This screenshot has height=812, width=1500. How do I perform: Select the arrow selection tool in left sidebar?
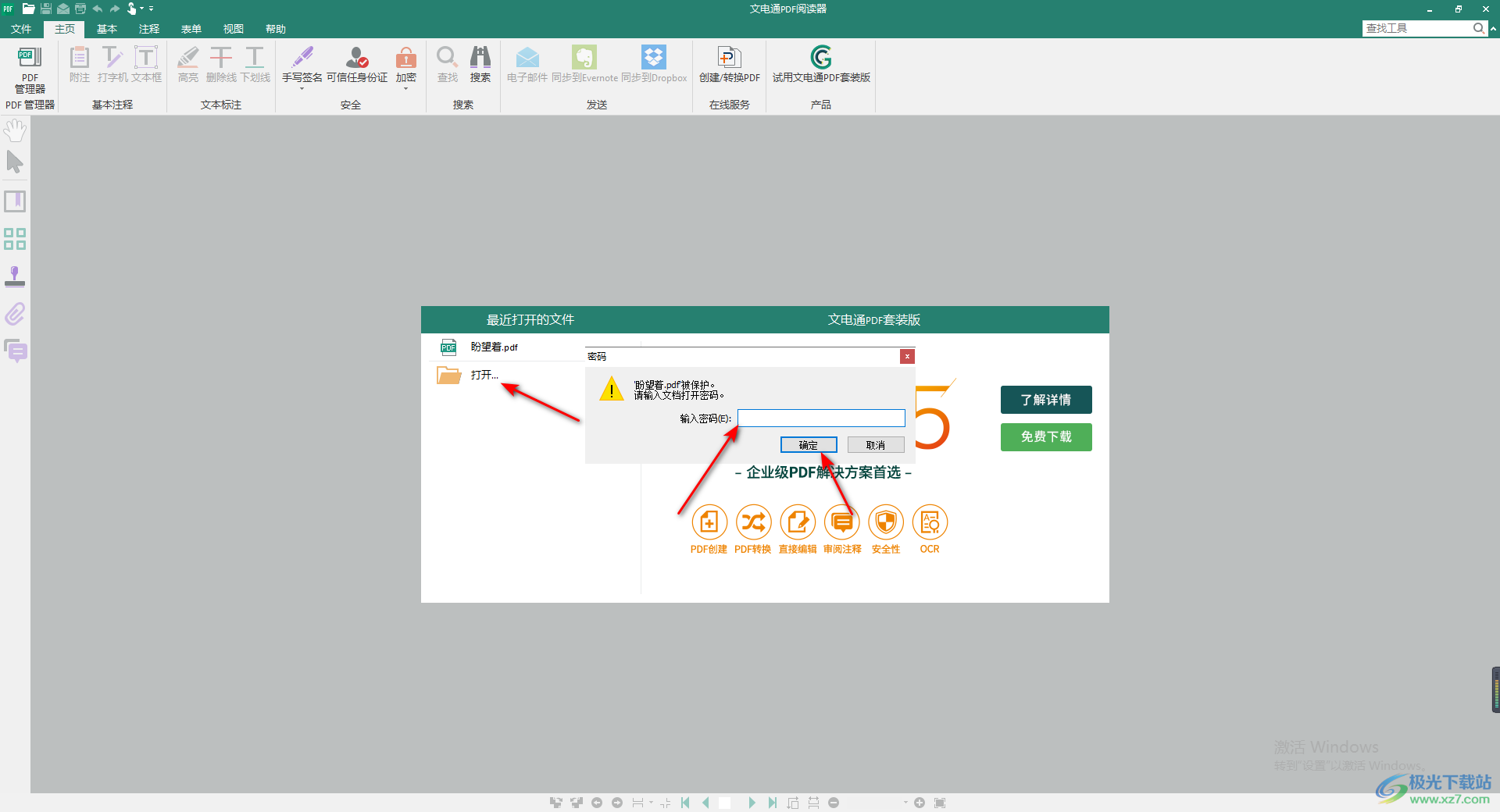pos(15,162)
